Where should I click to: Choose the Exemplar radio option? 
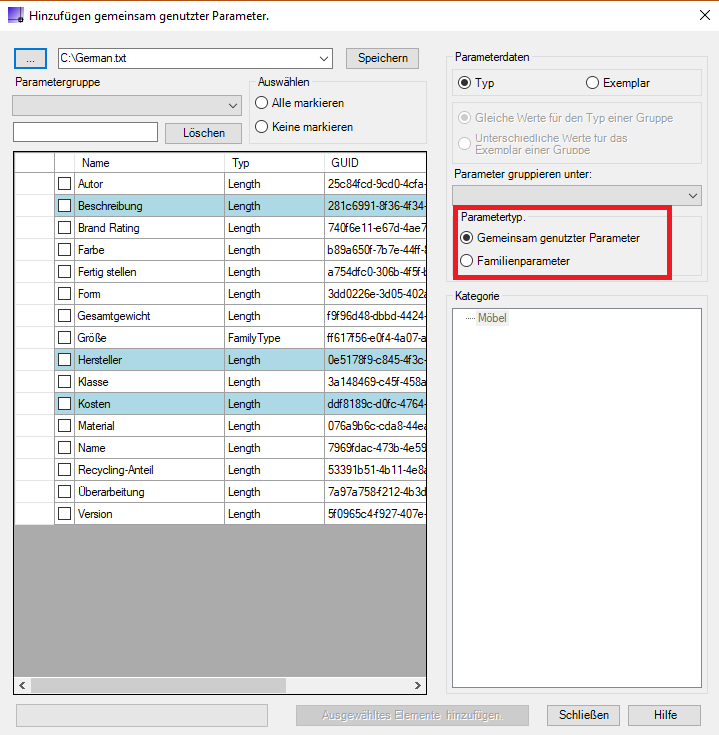(592, 83)
